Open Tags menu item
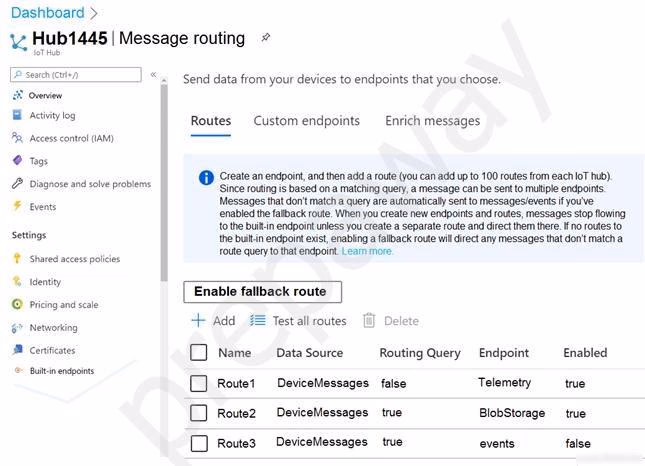Viewport: 645px width, 466px height. coord(38,161)
